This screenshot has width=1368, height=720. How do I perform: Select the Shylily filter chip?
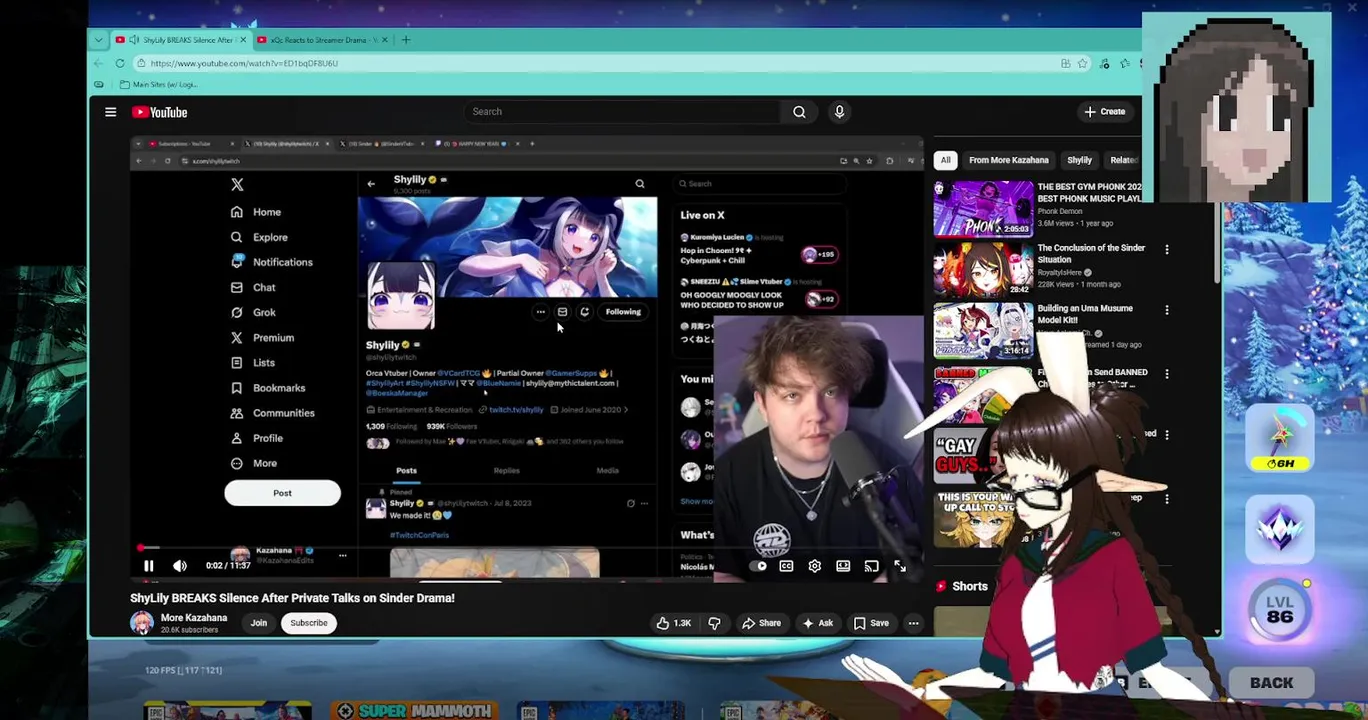point(1079,160)
